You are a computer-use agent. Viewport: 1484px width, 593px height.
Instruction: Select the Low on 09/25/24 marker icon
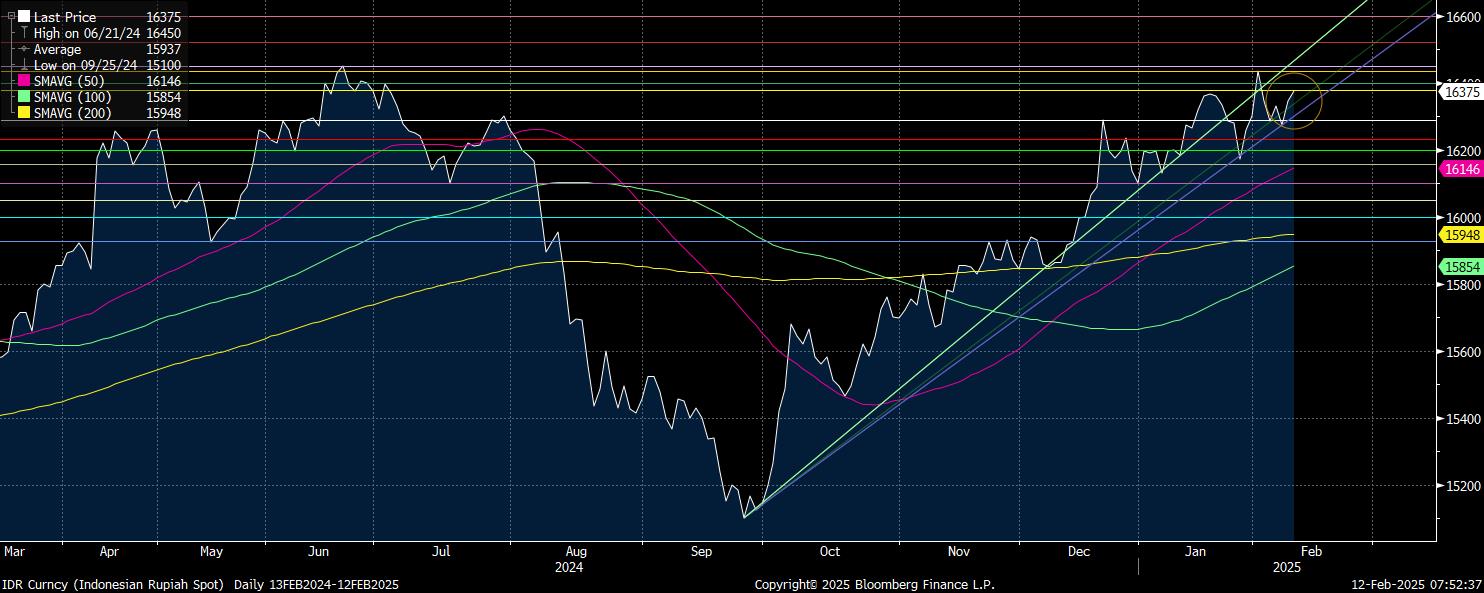click(x=24, y=65)
